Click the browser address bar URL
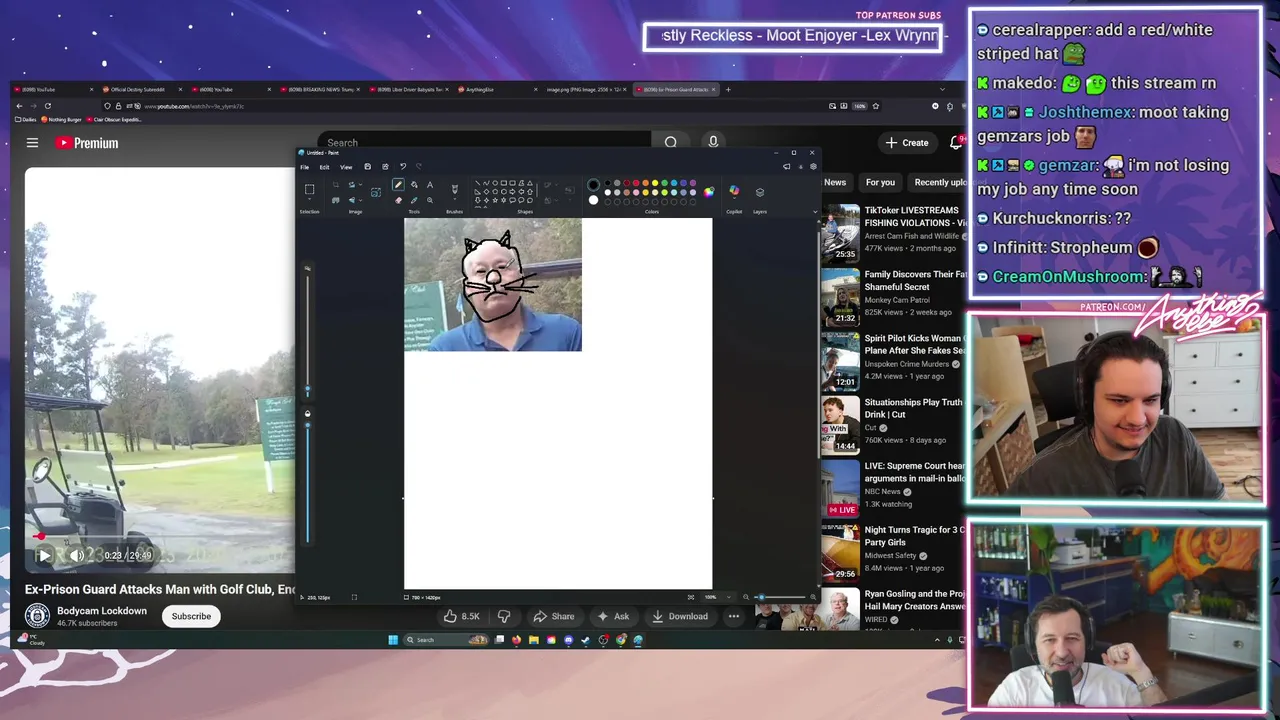This screenshot has height=720, width=1280. [x=194, y=106]
